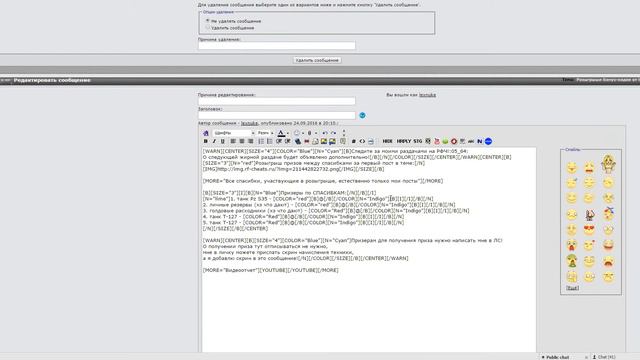Select 'Не удалять сообщение' radio option
Viewport: 640px width, 360px height.
[x=207, y=21]
